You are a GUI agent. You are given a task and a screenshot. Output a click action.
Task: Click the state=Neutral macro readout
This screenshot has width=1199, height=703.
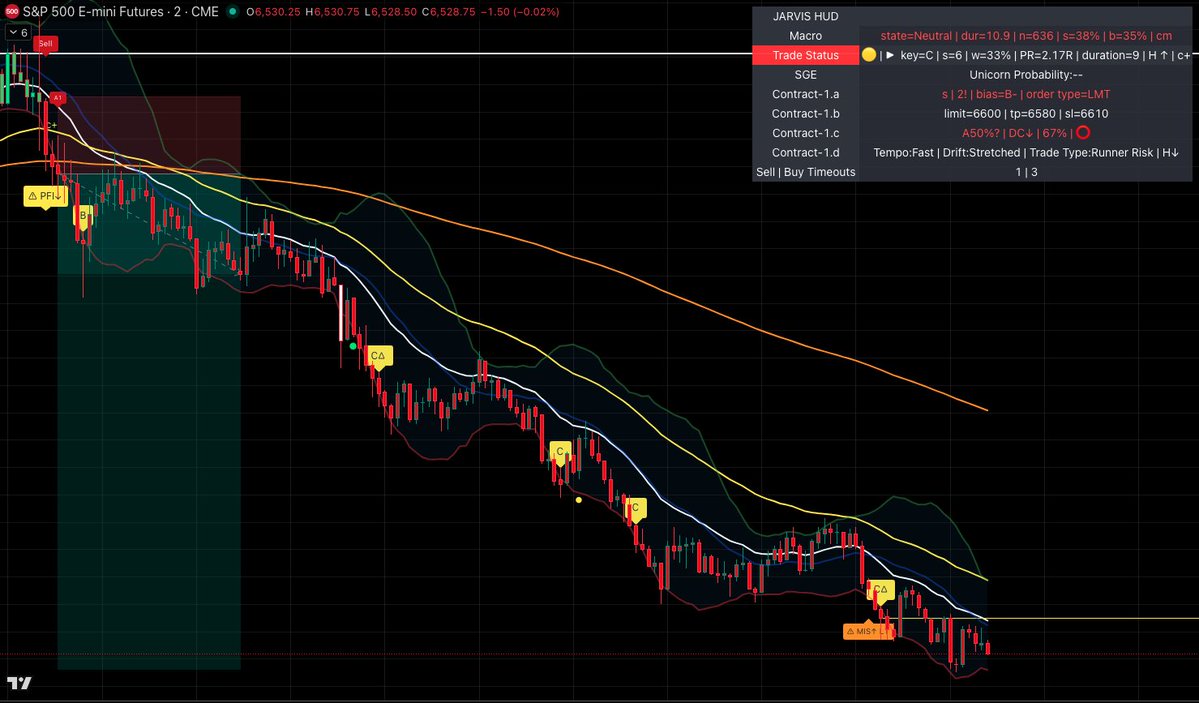[1025, 36]
